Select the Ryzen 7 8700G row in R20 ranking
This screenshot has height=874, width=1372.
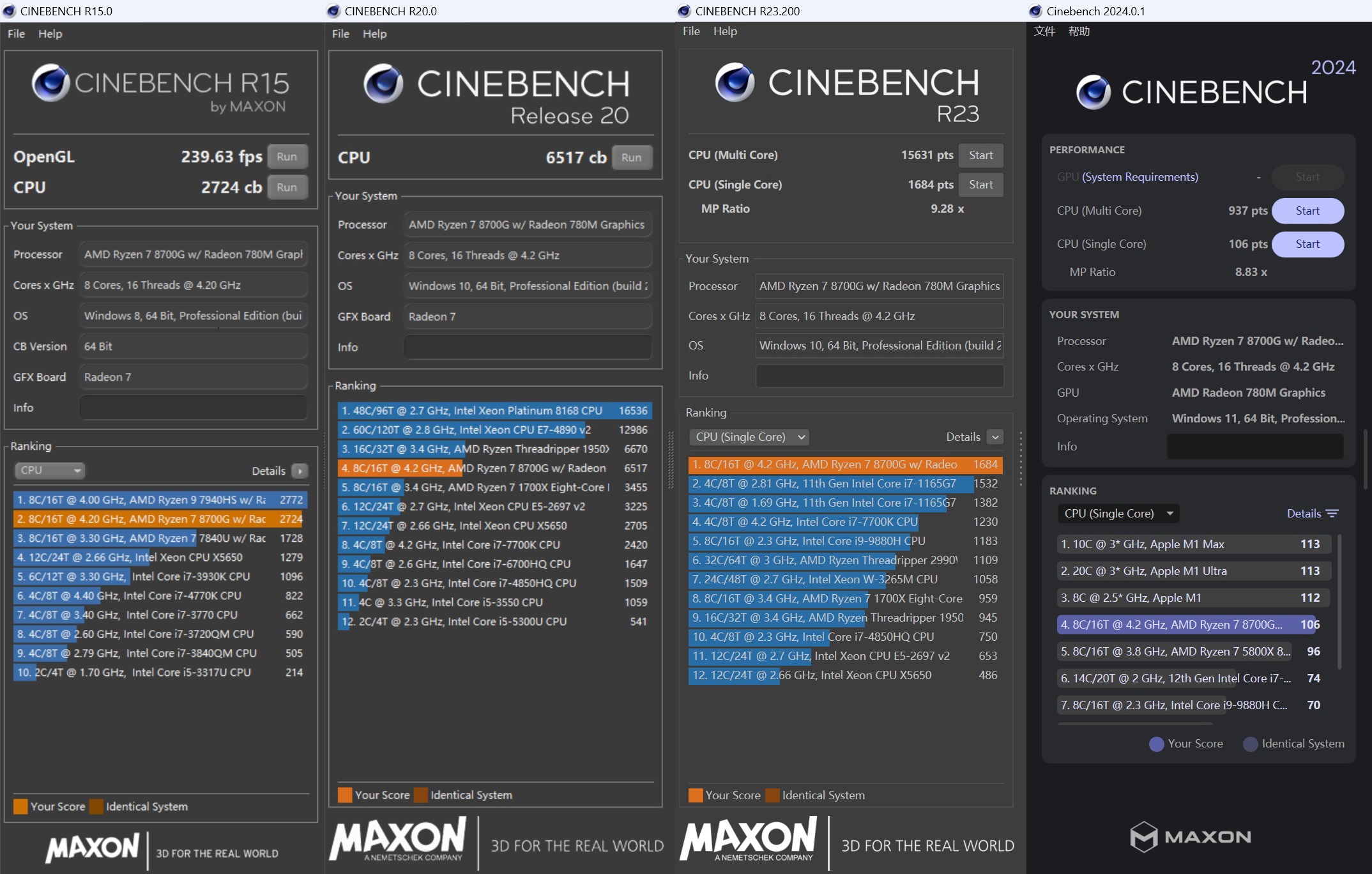pyautogui.click(x=494, y=468)
